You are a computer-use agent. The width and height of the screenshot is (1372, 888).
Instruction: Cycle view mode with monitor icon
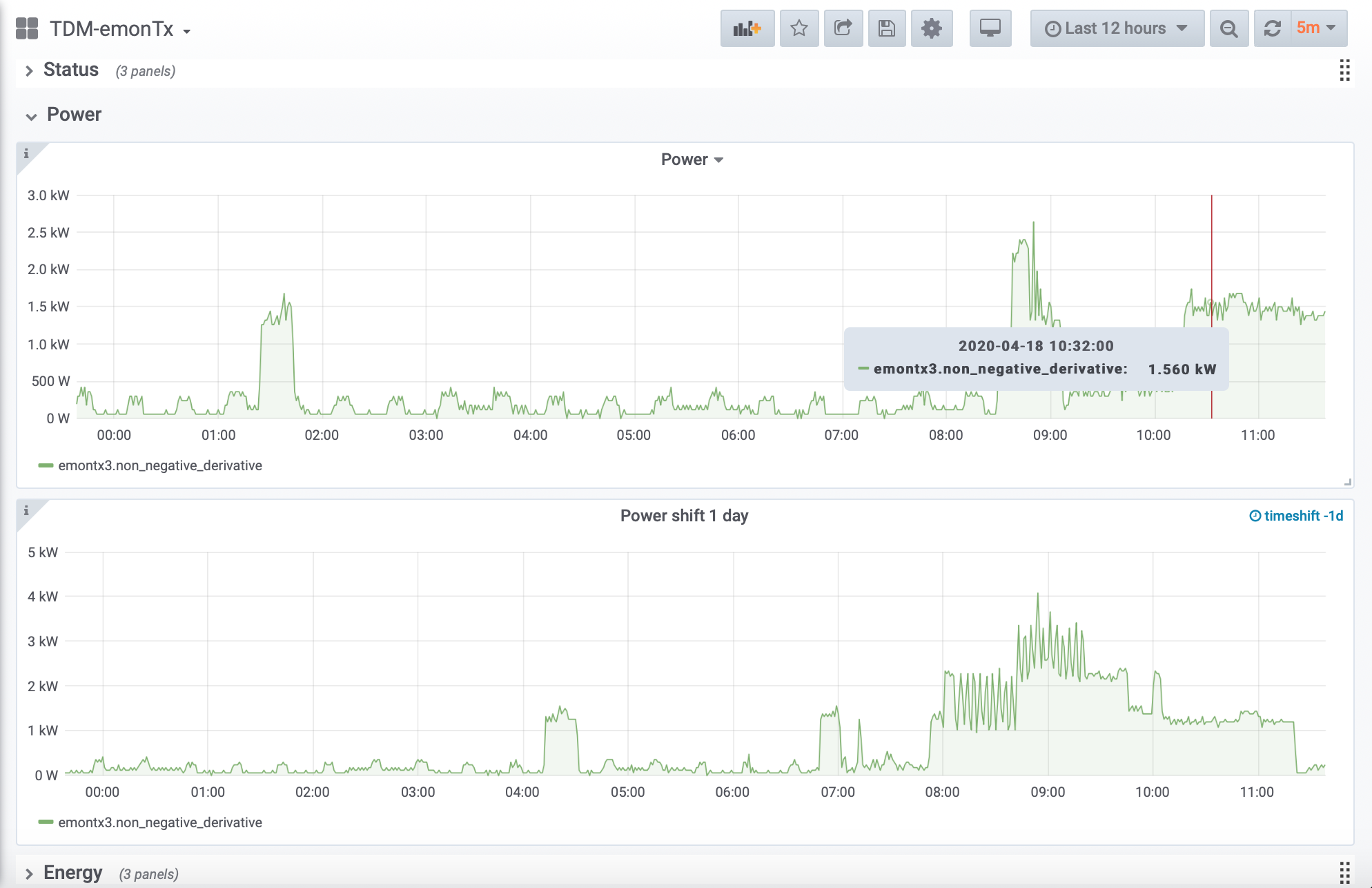990,28
